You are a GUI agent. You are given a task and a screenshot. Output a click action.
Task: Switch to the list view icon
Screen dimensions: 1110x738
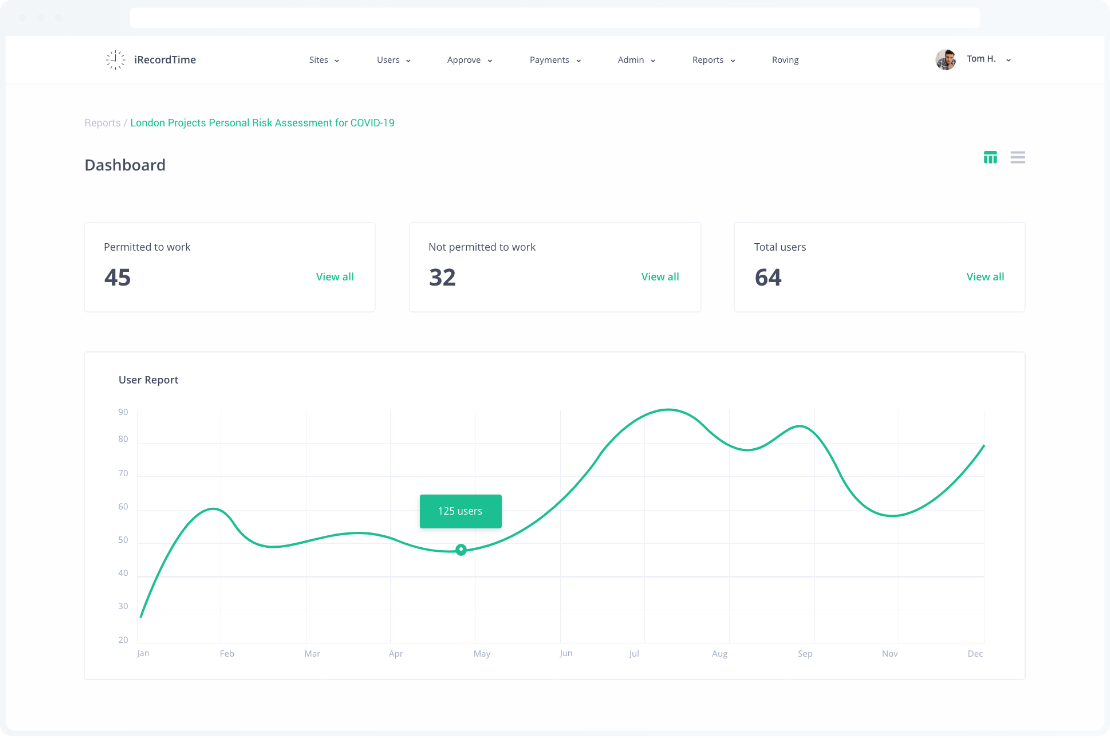tap(1017, 157)
